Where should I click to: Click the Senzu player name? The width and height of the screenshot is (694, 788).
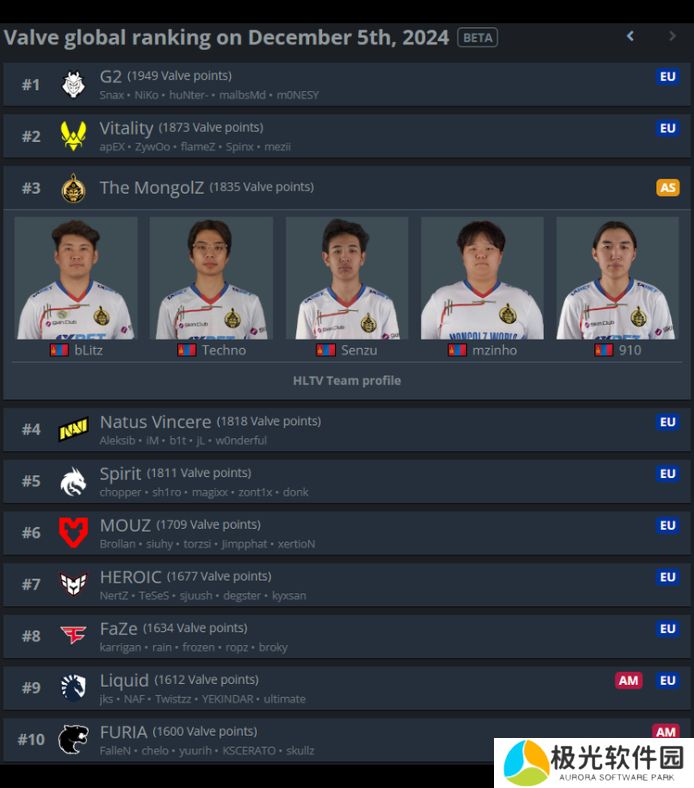coord(359,350)
